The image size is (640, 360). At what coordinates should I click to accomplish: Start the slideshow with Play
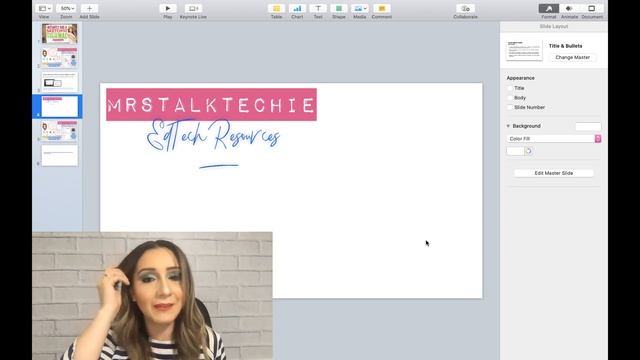[x=167, y=9]
